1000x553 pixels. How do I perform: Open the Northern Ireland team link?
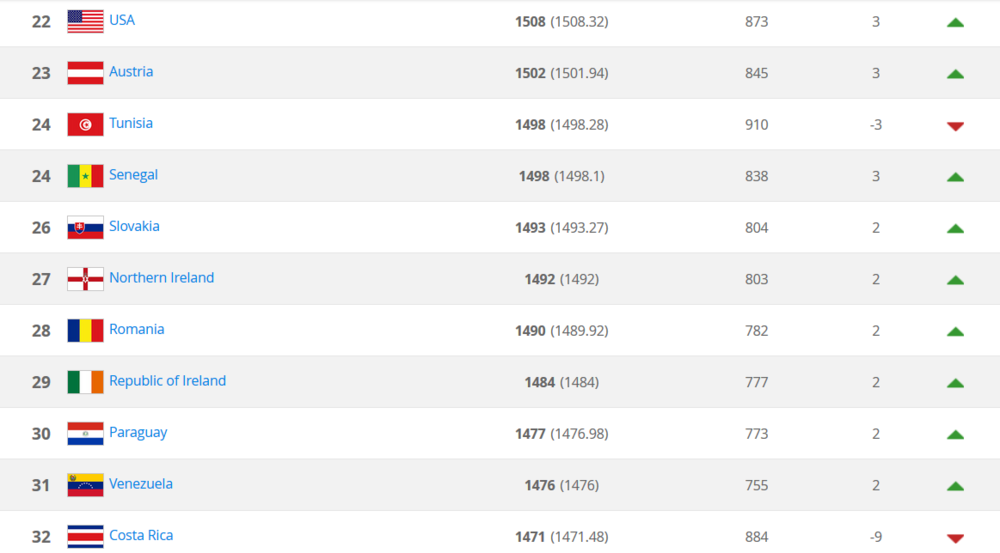(161, 278)
